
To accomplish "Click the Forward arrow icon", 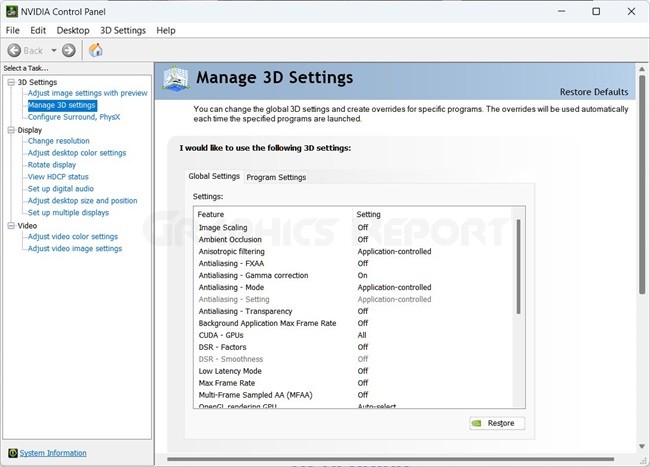I will 69,51.
